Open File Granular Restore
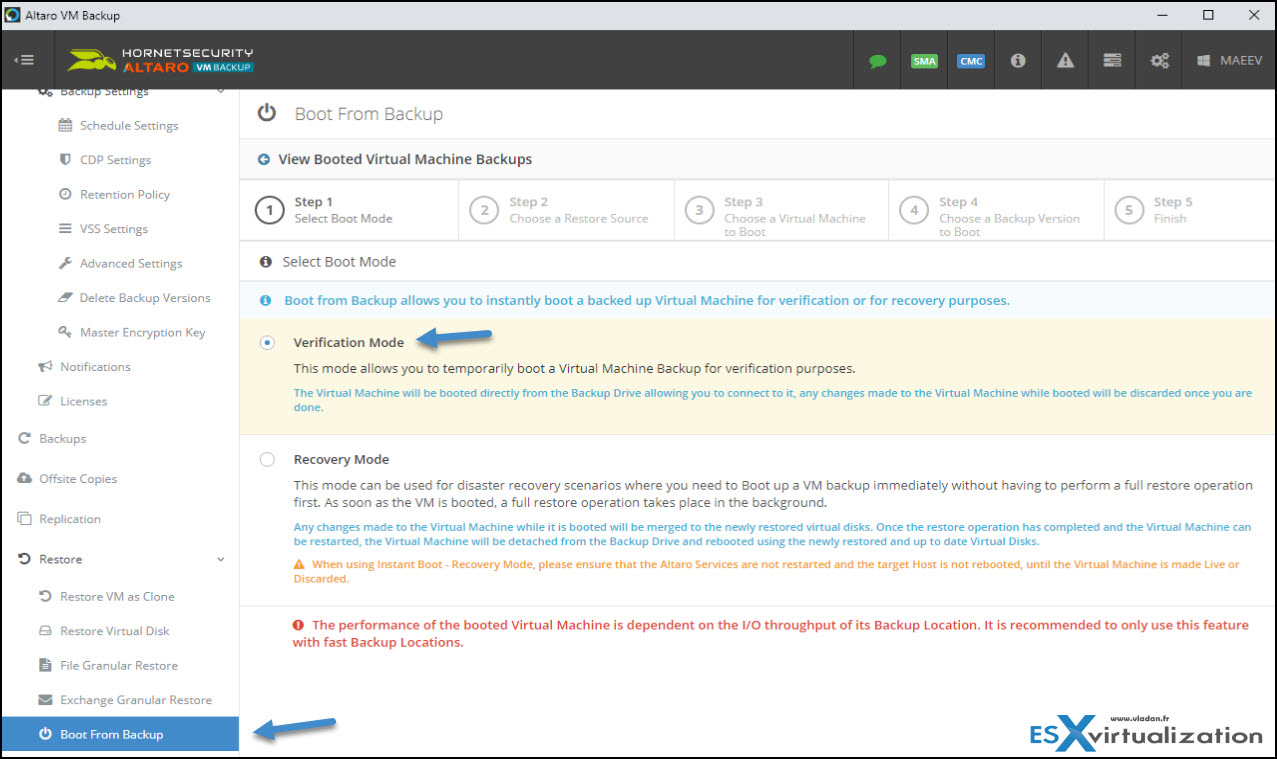 (119, 666)
